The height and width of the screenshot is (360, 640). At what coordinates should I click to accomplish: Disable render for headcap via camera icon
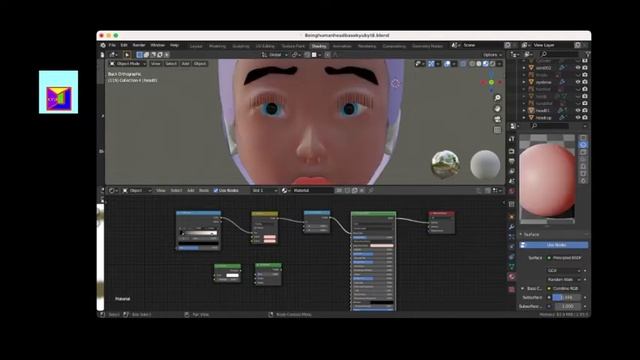[585, 118]
